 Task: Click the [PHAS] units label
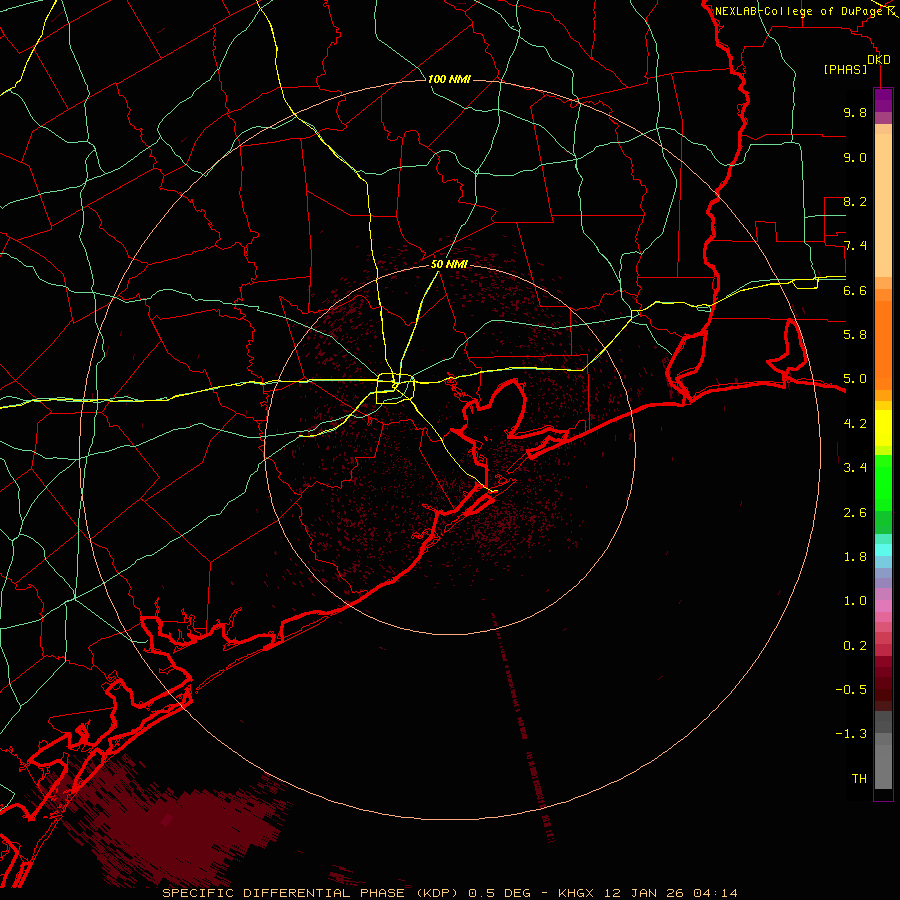tap(845, 70)
